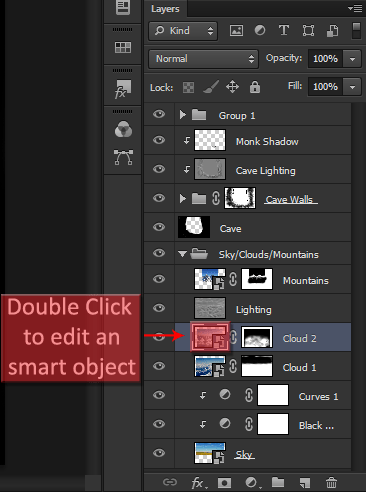Toggle visibility of Cave layer
The height and width of the screenshot is (492, 366).
(x=159, y=227)
